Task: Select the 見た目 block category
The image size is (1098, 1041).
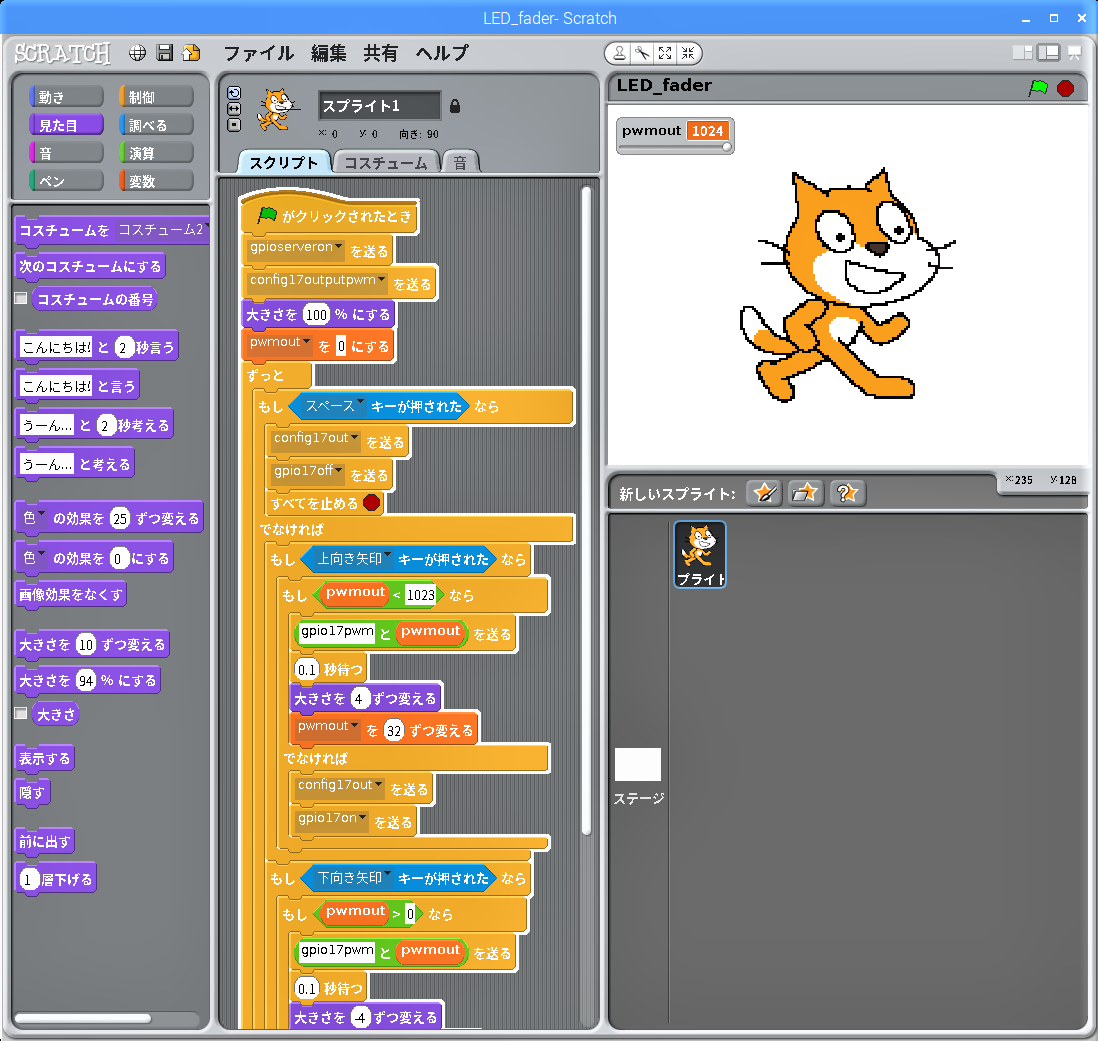Action: [67, 125]
